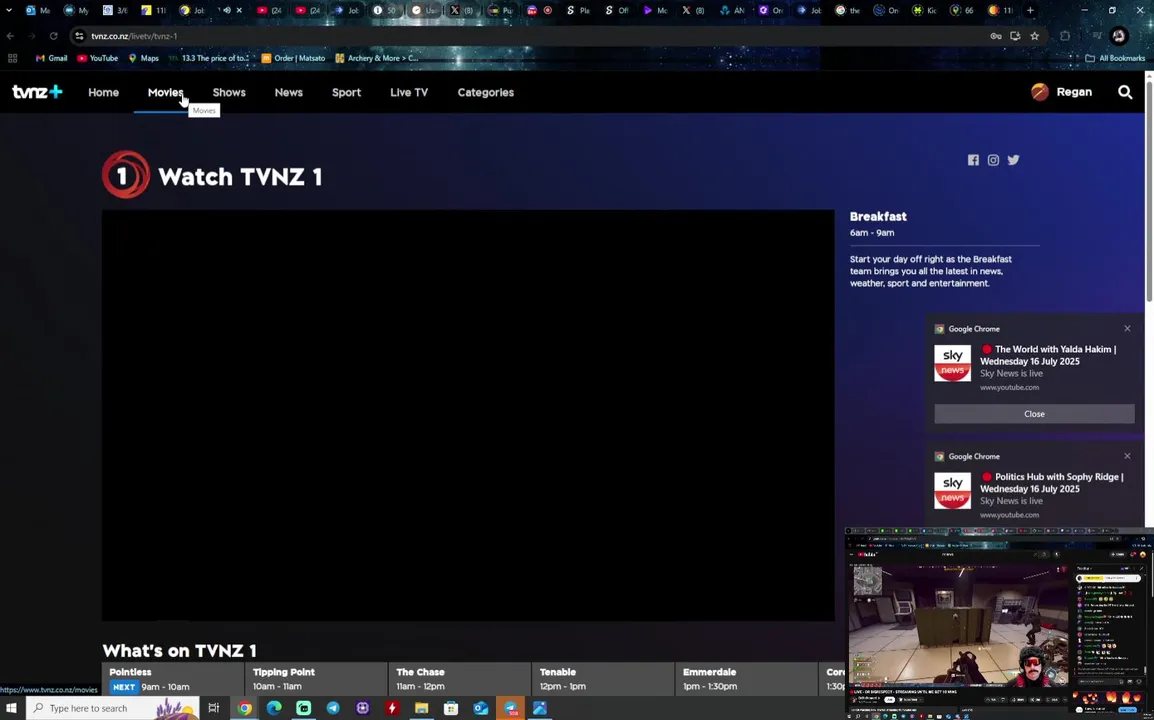Select the Tipping Point schedule card
This screenshot has width=1154, height=720.
[x=316, y=679]
